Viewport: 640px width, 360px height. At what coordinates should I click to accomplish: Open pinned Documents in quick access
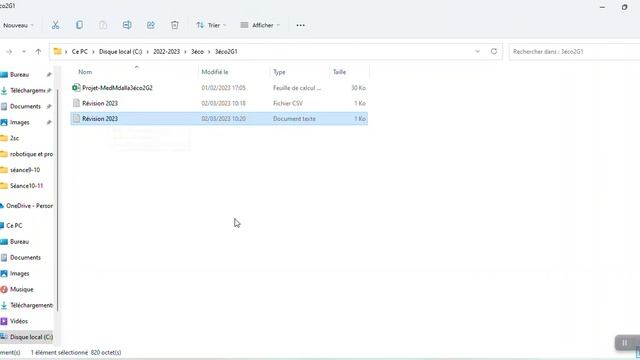(25, 107)
